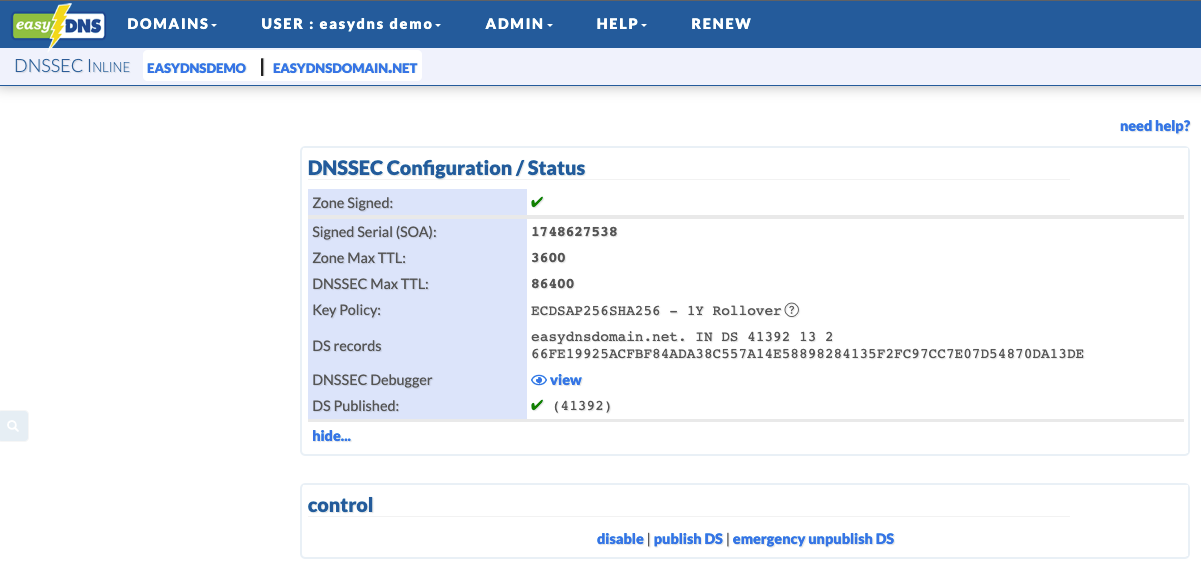Click the Key Policy: label
The width and height of the screenshot is (1201, 572).
tap(346, 310)
